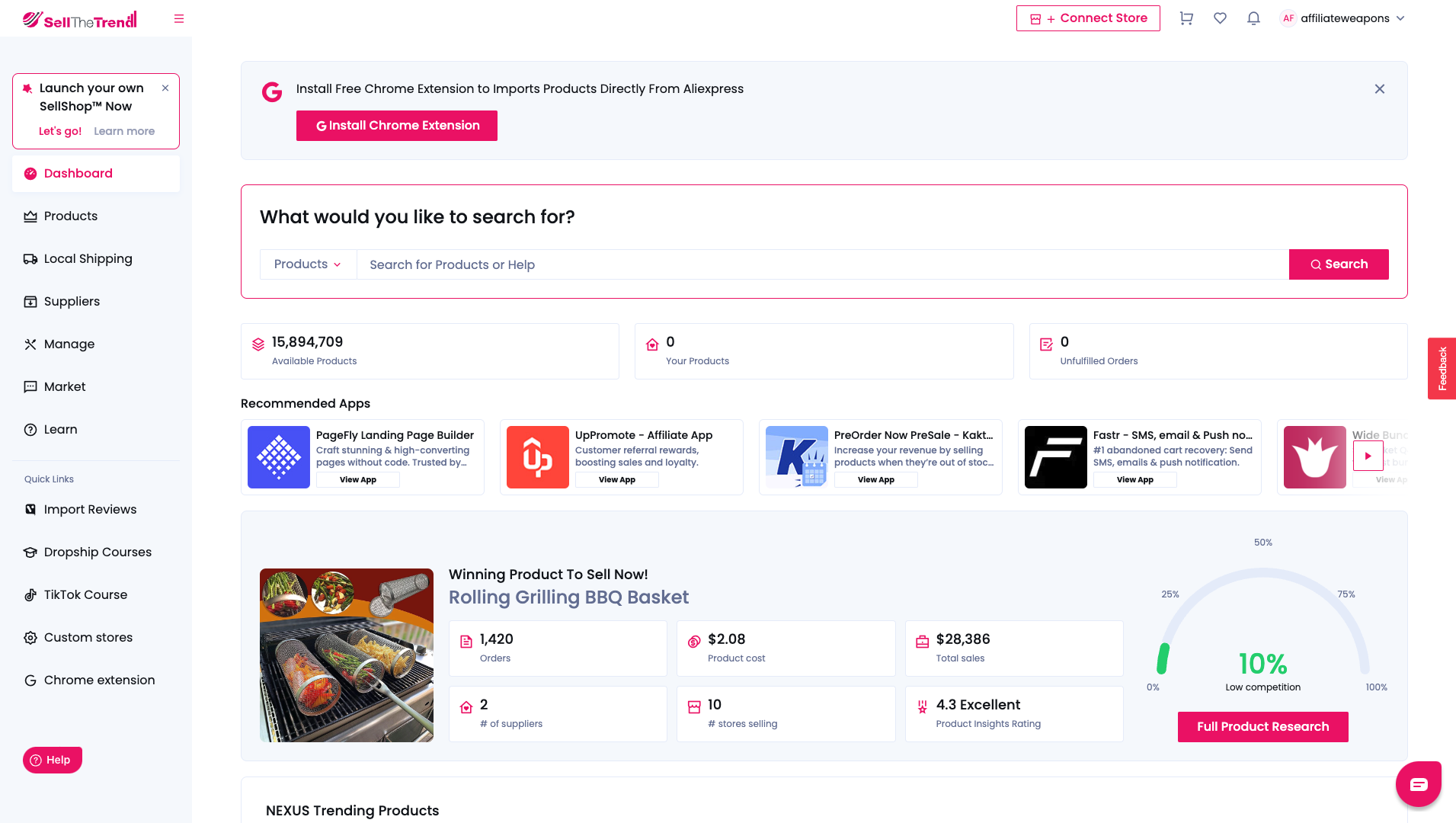Expand the Products search filter dropdown
The height and width of the screenshot is (823, 1456).
pyautogui.click(x=308, y=264)
